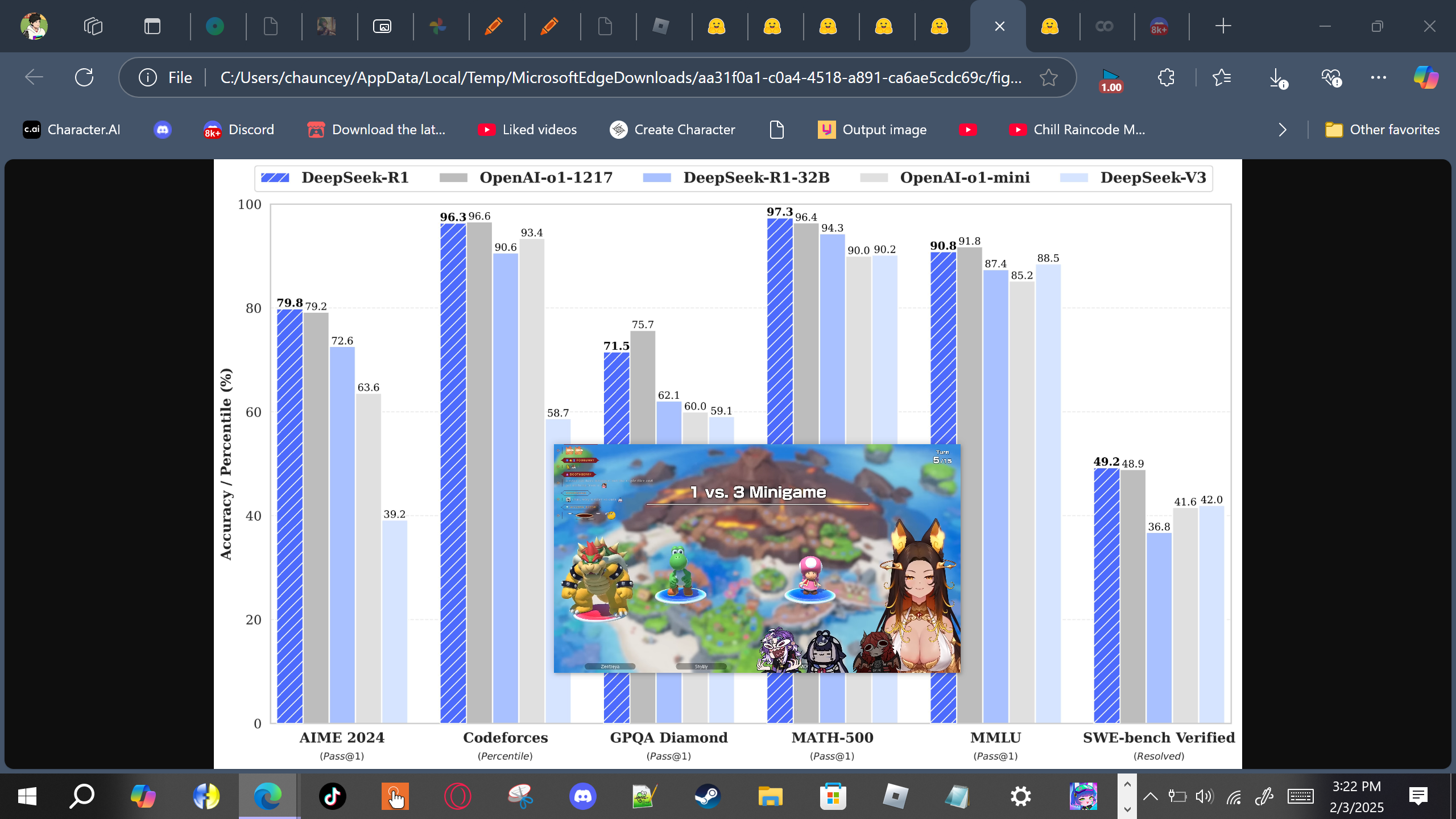Focus the address bar file path
The width and height of the screenshot is (1456, 819).
point(621,77)
